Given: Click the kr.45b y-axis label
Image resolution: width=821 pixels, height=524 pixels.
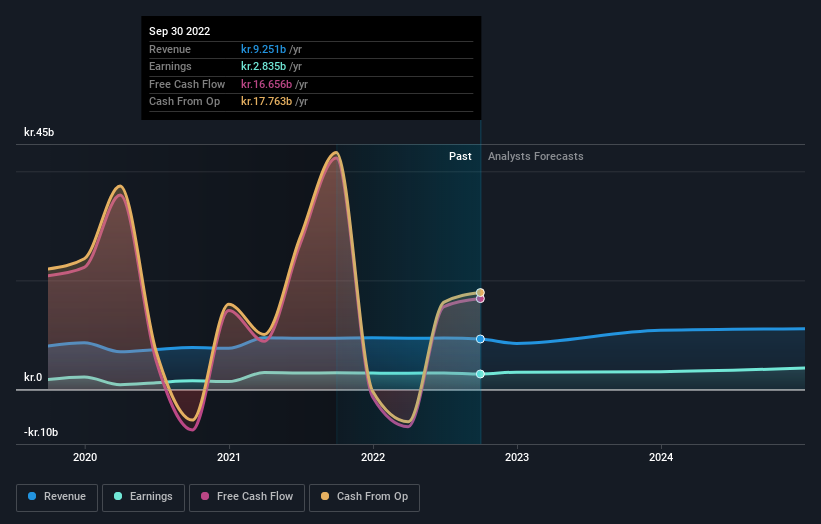Looking at the screenshot, I should (x=39, y=132).
